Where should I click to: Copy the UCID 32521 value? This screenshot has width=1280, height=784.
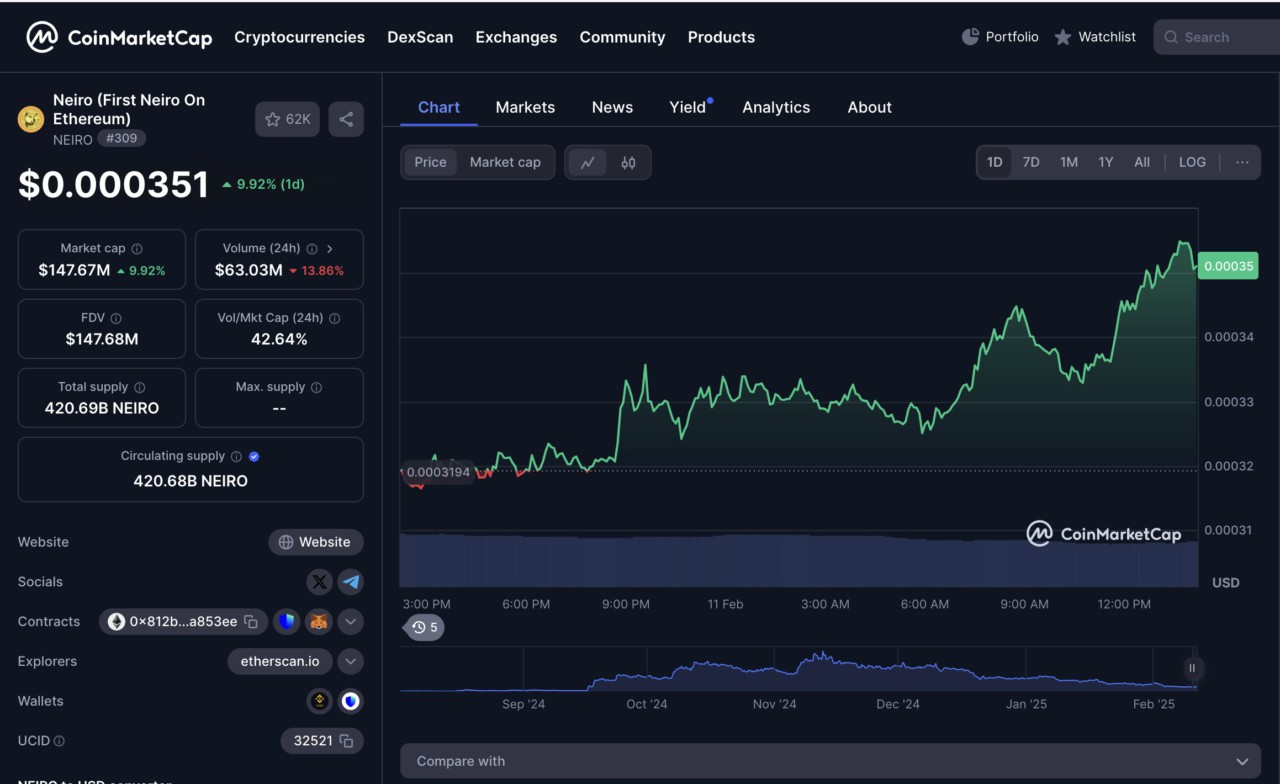click(346, 741)
